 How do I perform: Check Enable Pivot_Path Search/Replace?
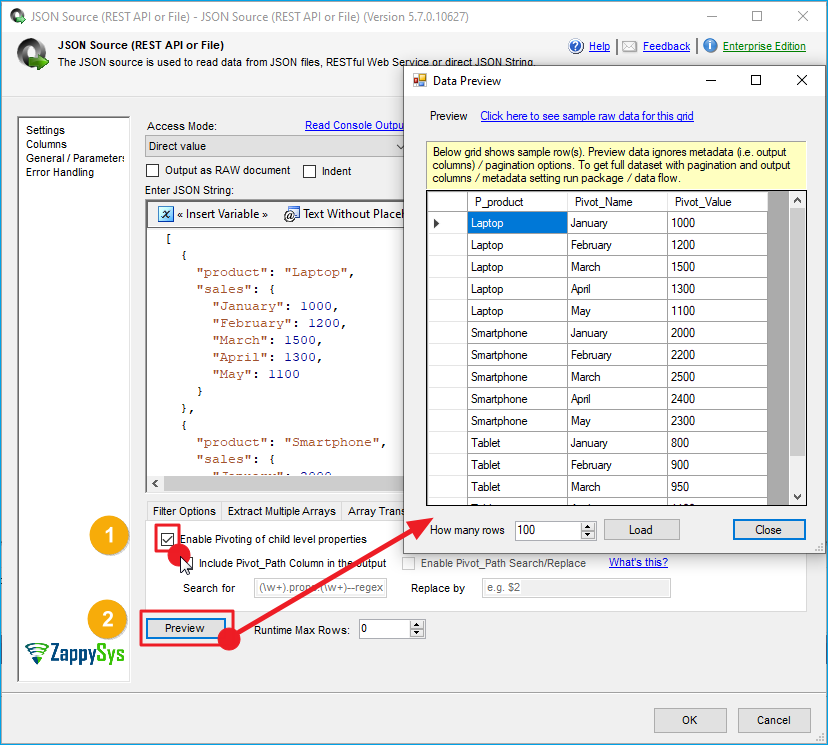pos(408,563)
